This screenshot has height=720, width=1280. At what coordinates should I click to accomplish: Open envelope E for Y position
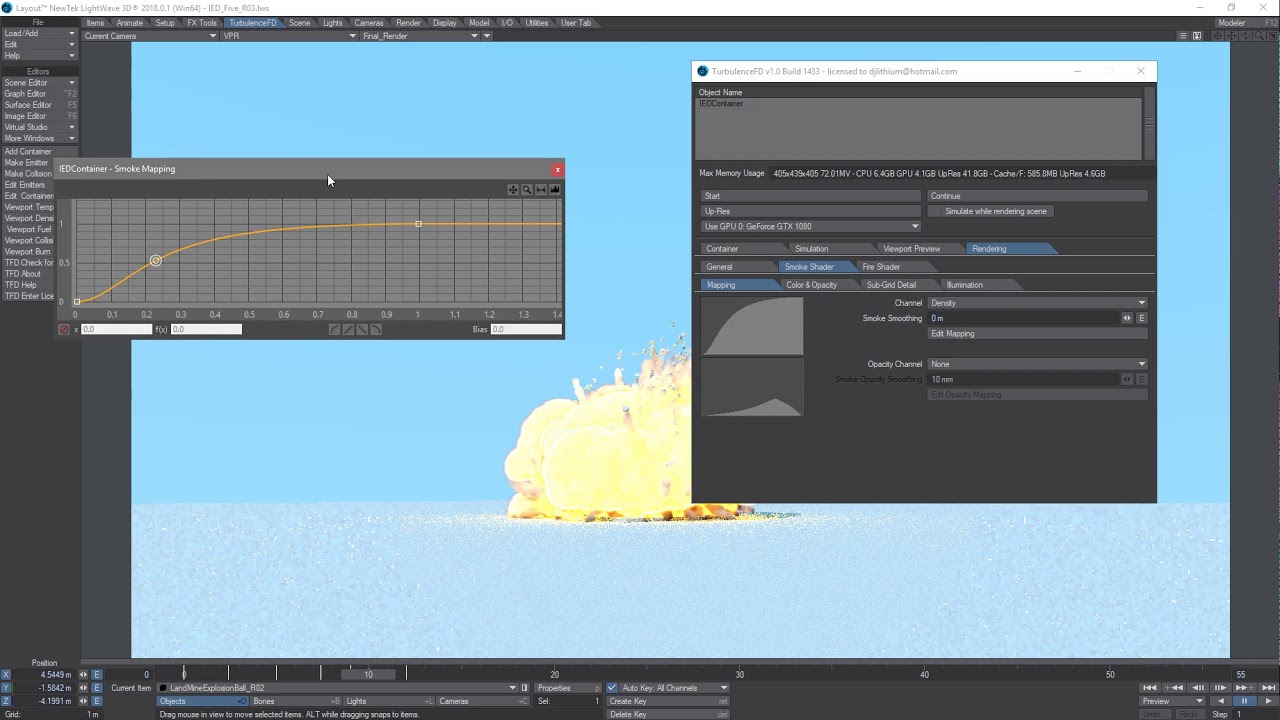pyautogui.click(x=97, y=688)
